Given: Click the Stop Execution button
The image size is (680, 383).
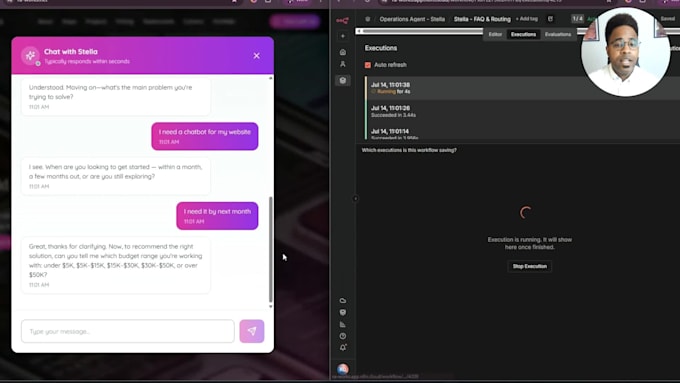Looking at the screenshot, I should (530, 266).
